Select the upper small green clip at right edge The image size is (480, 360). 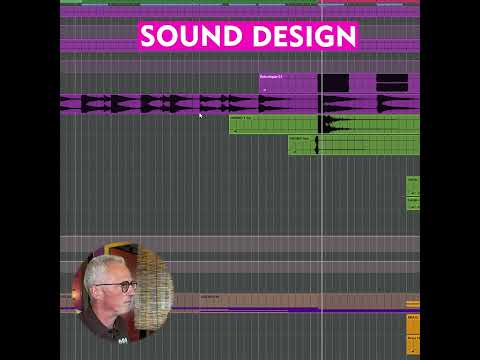[x=413, y=186]
